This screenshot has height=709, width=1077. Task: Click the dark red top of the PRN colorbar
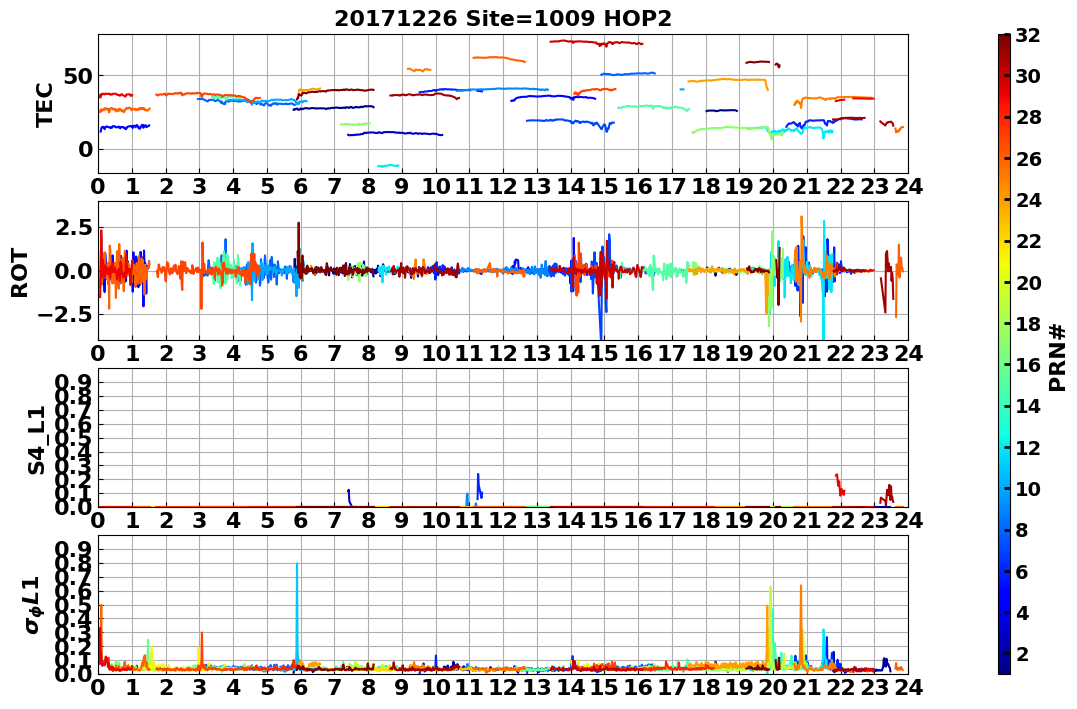click(1004, 41)
